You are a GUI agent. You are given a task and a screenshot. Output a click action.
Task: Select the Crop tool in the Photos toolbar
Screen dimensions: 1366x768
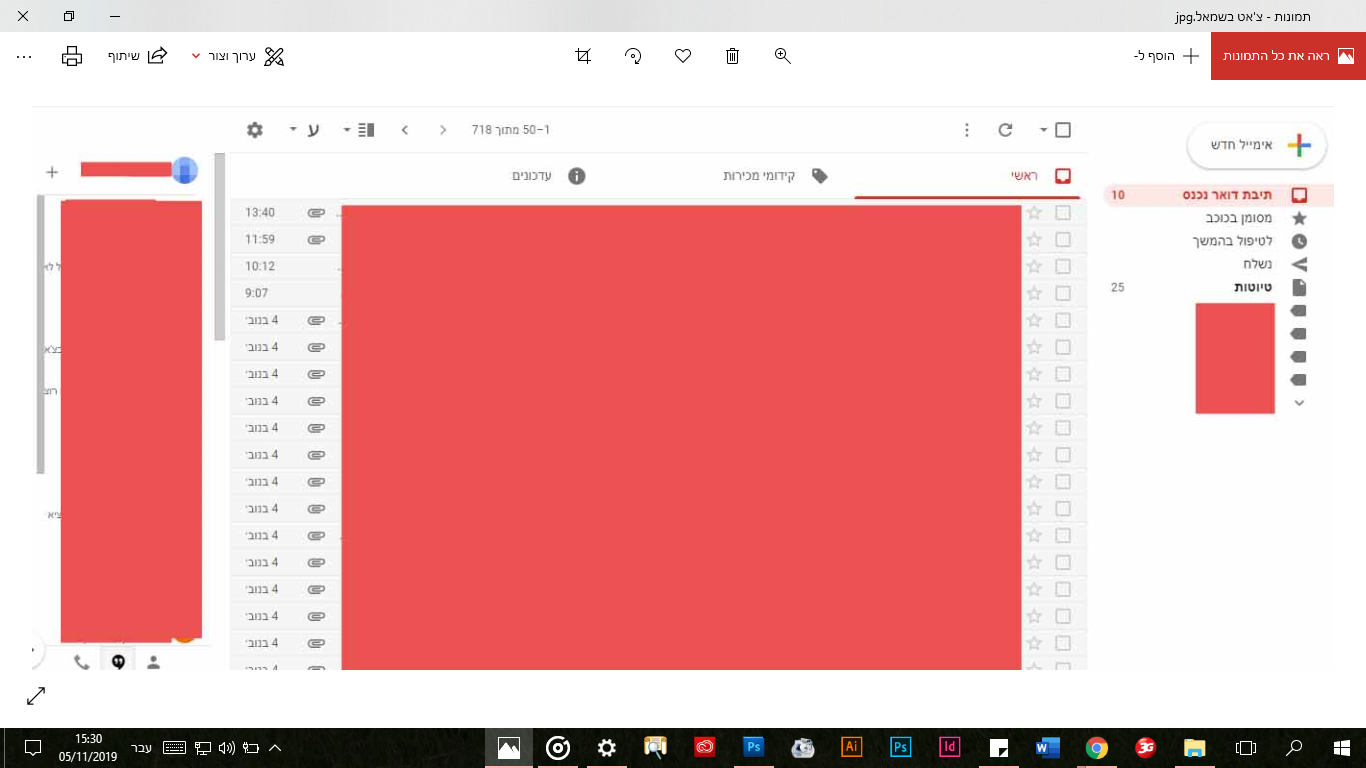pyautogui.click(x=582, y=56)
